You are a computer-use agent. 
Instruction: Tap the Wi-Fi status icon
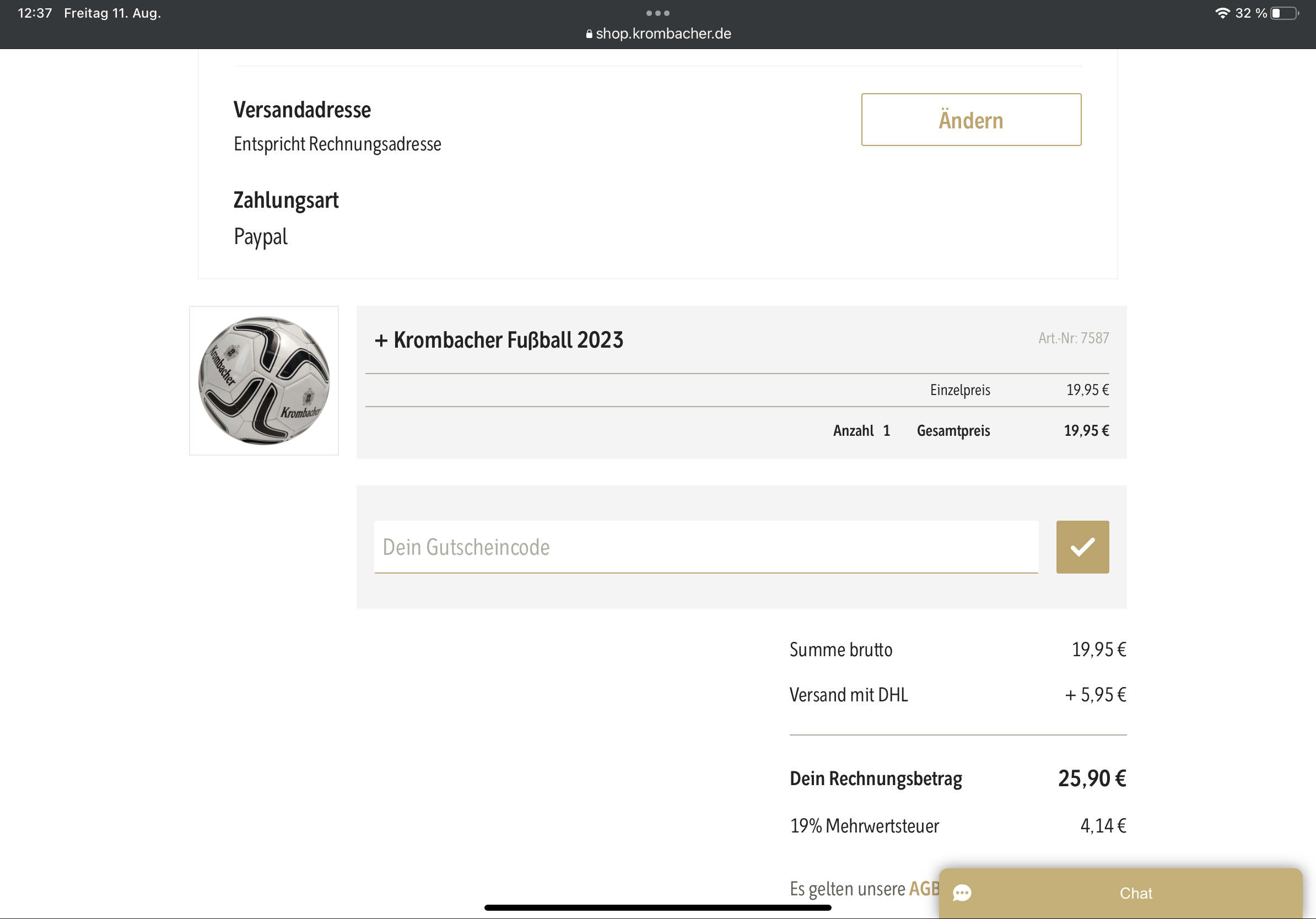pos(1222,13)
